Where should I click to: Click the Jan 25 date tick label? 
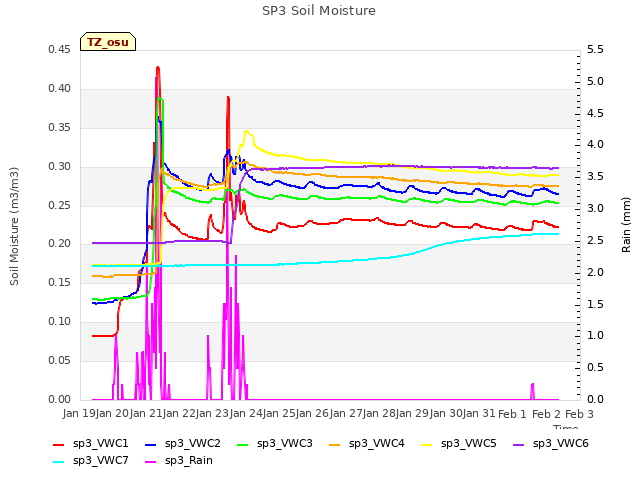[x=280, y=414]
